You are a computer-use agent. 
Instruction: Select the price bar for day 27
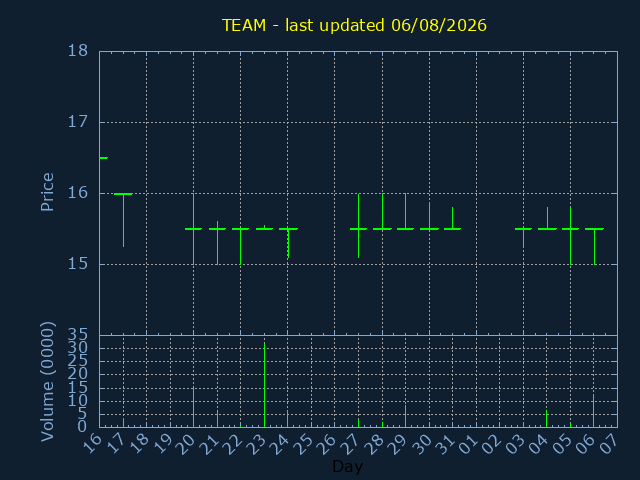[x=358, y=226]
